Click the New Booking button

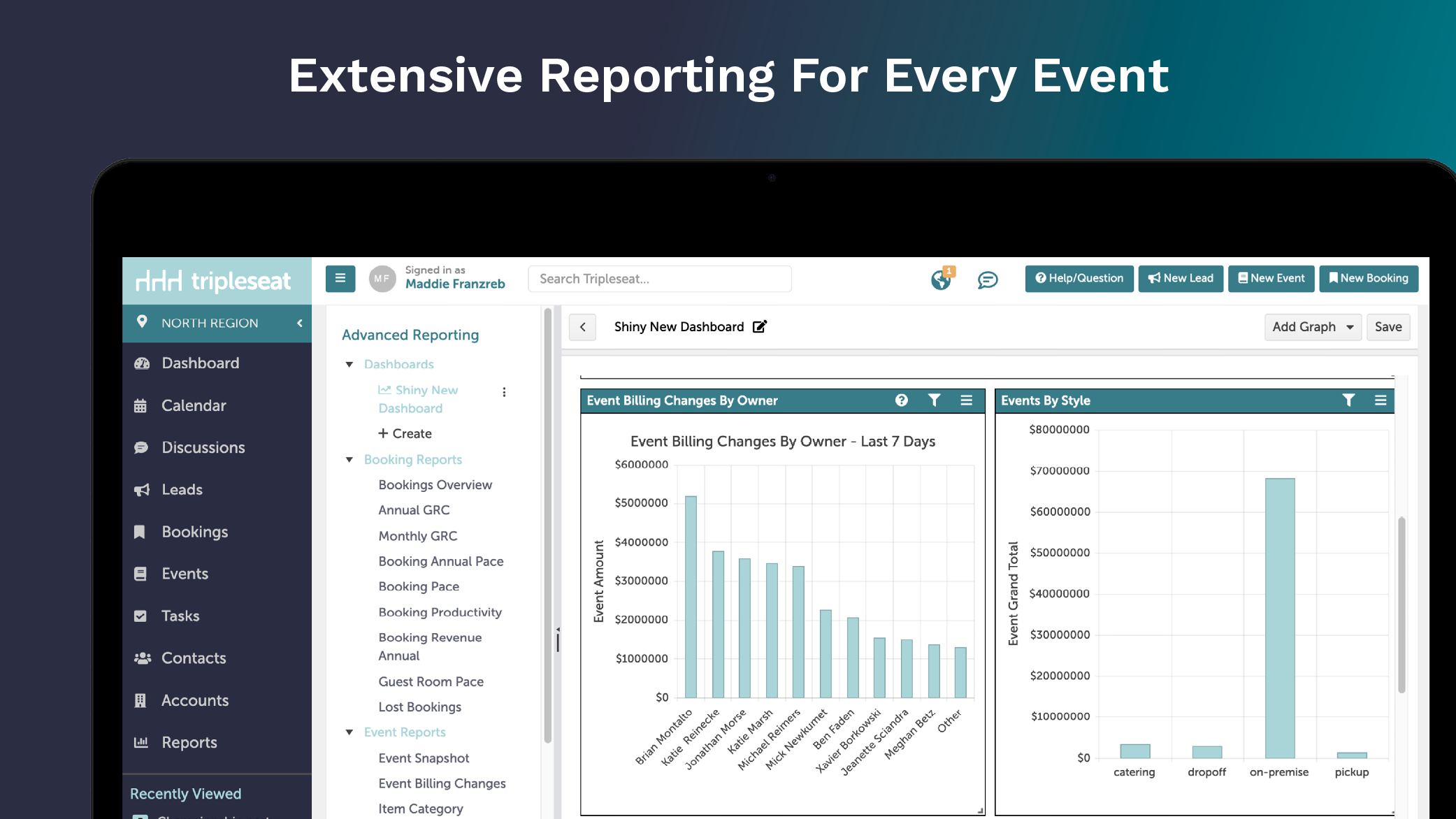point(1368,278)
